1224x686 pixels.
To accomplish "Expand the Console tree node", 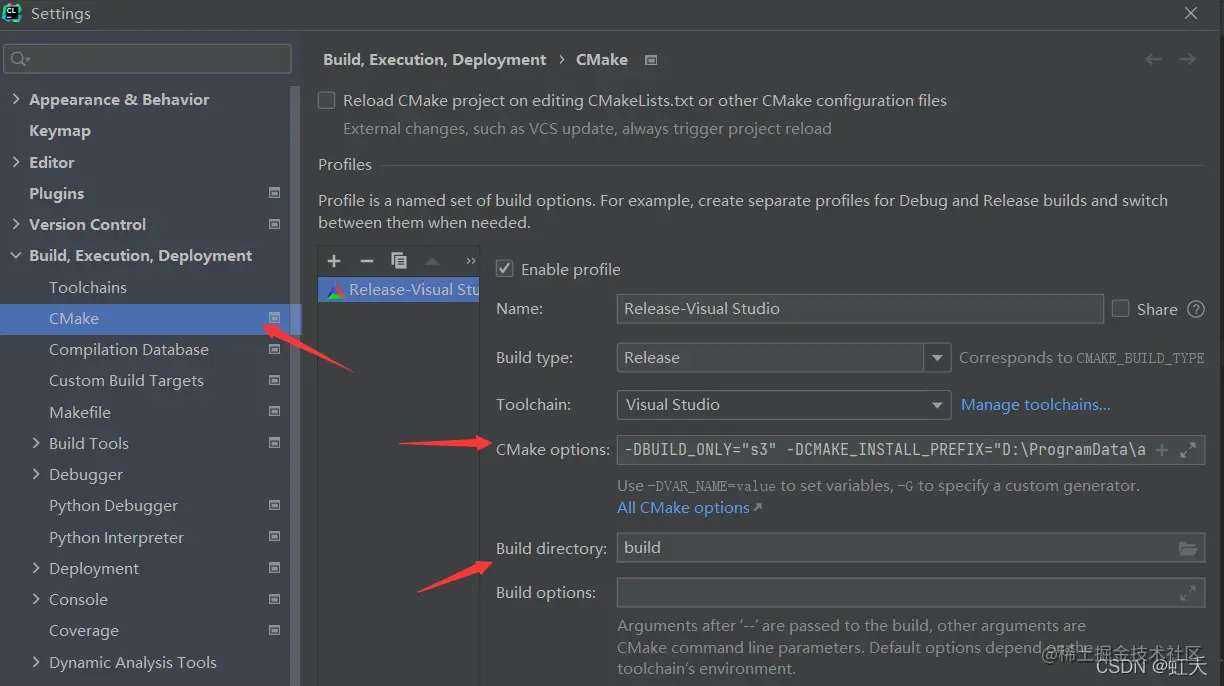I will click(x=36, y=599).
